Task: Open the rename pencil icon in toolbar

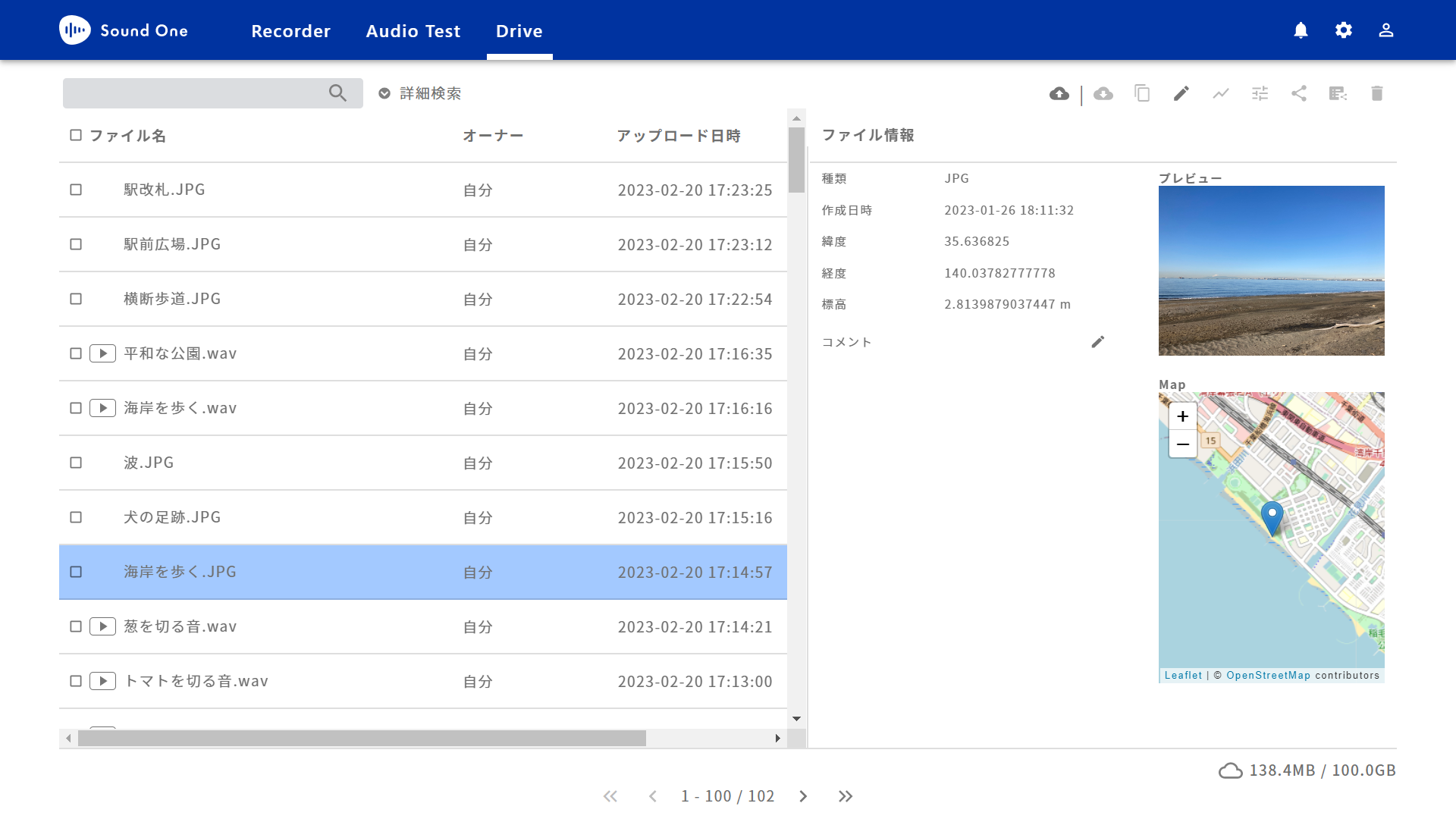Action: pyautogui.click(x=1181, y=93)
